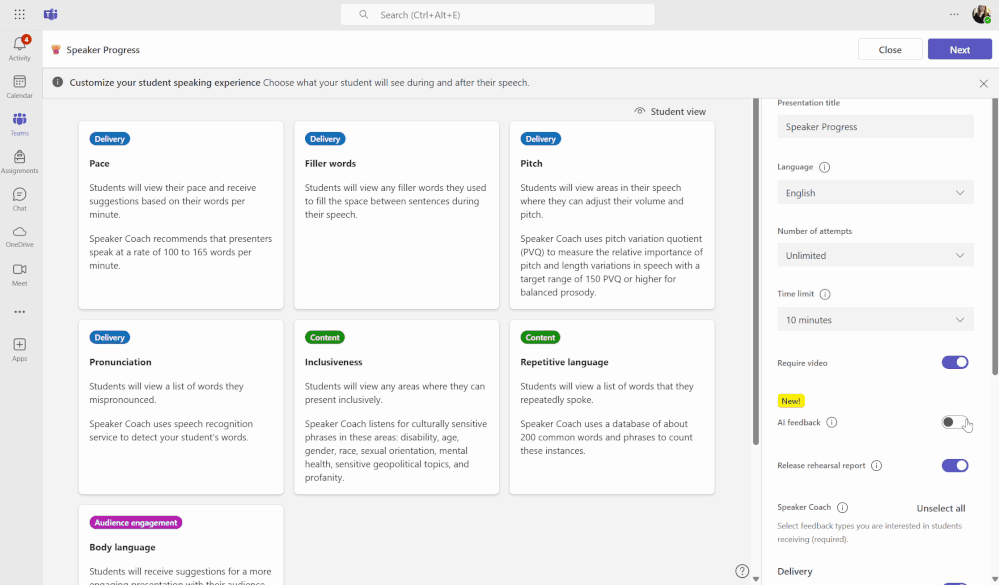The image size is (999, 585).
Task: Click Content tag on Repetitive language card
Action: point(540,337)
